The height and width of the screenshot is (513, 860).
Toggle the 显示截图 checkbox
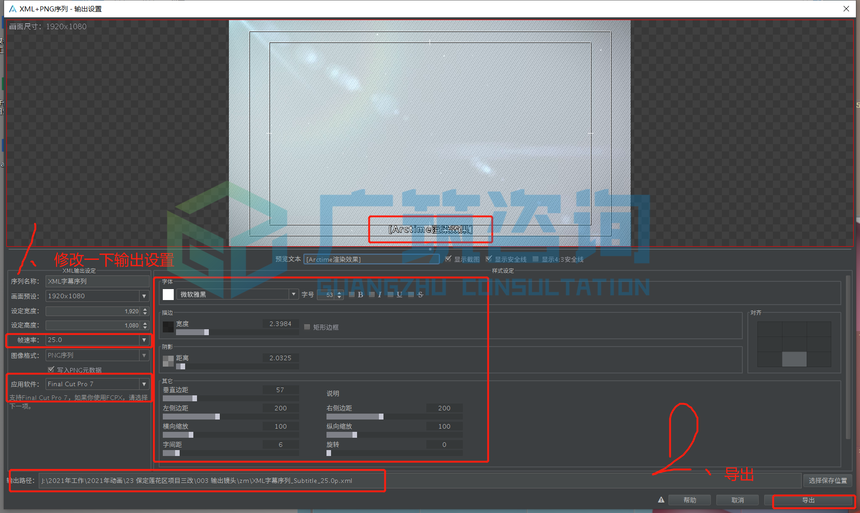coord(448,259)
